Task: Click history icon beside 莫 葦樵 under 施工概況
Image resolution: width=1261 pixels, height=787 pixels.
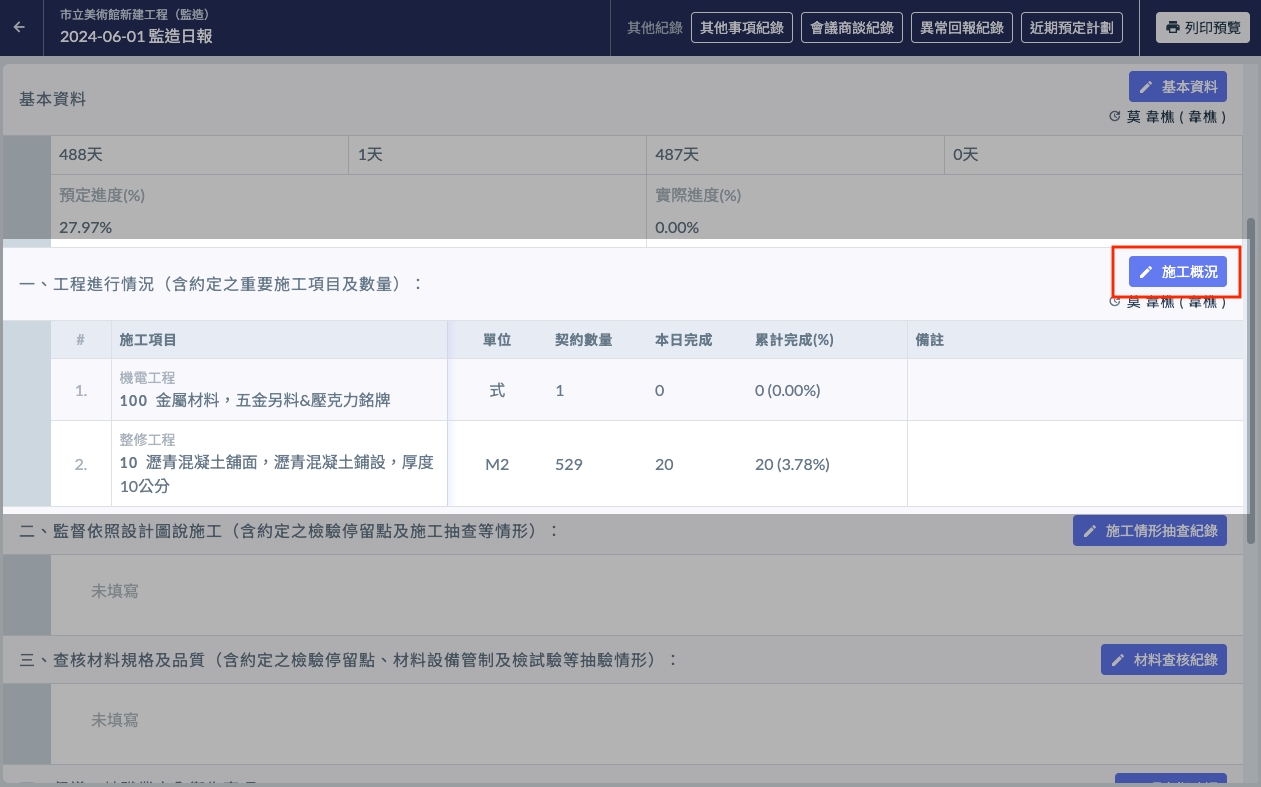Action: (1115, 301)
